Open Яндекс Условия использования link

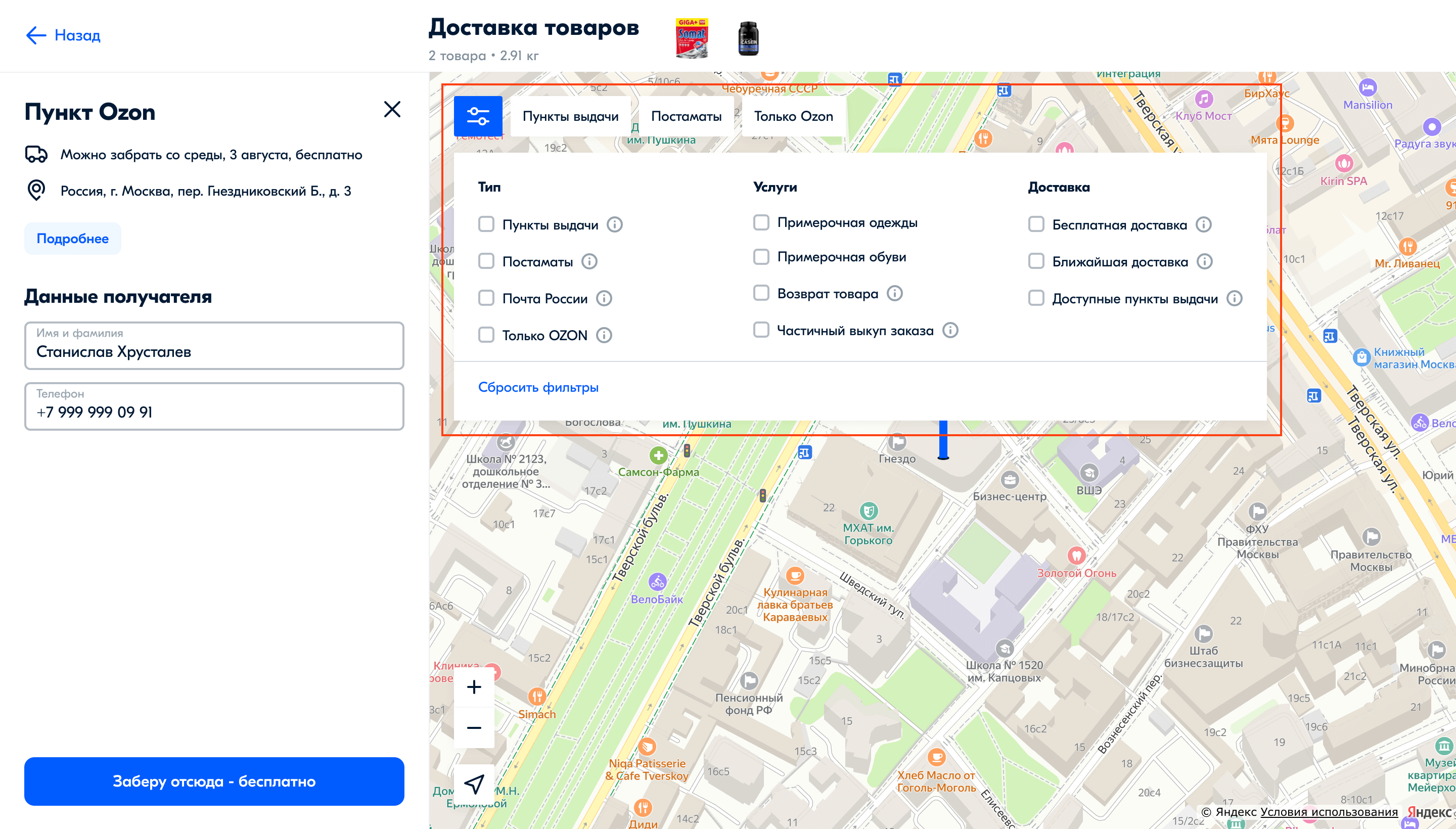coord(1329,811)
